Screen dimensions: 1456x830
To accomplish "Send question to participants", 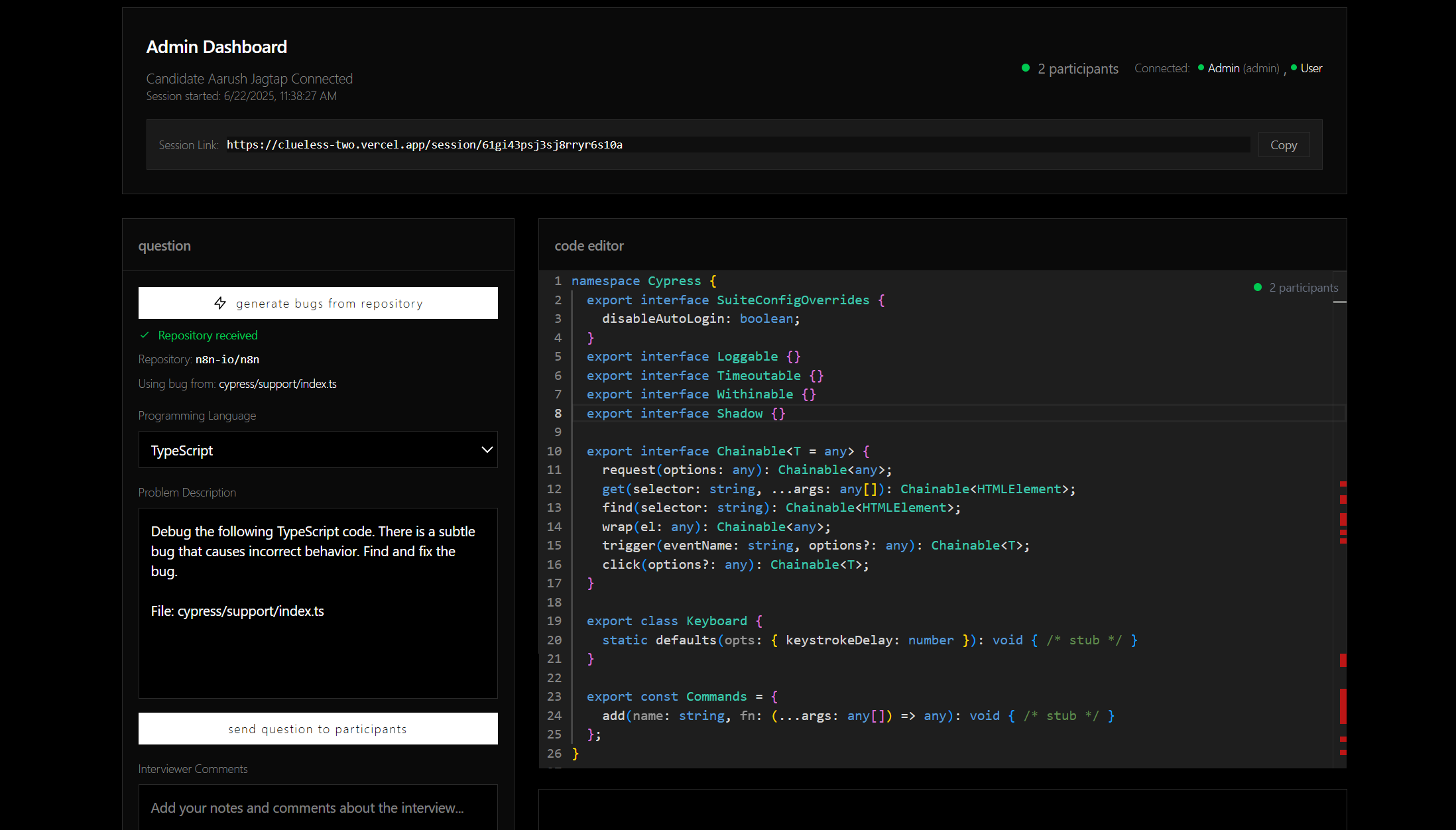I will pos(318,729).
